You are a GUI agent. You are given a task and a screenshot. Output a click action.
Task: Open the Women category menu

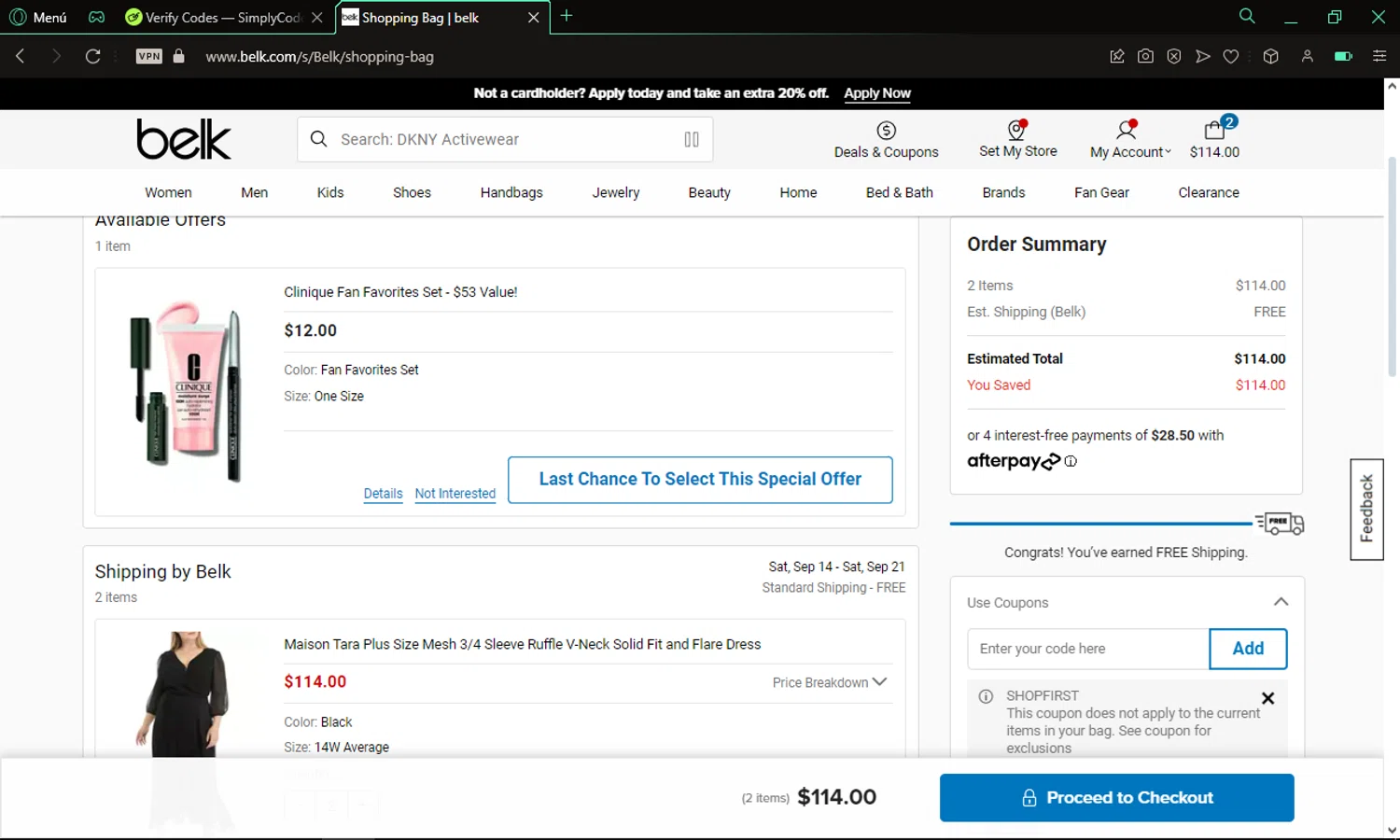click(x=168, y=192)
